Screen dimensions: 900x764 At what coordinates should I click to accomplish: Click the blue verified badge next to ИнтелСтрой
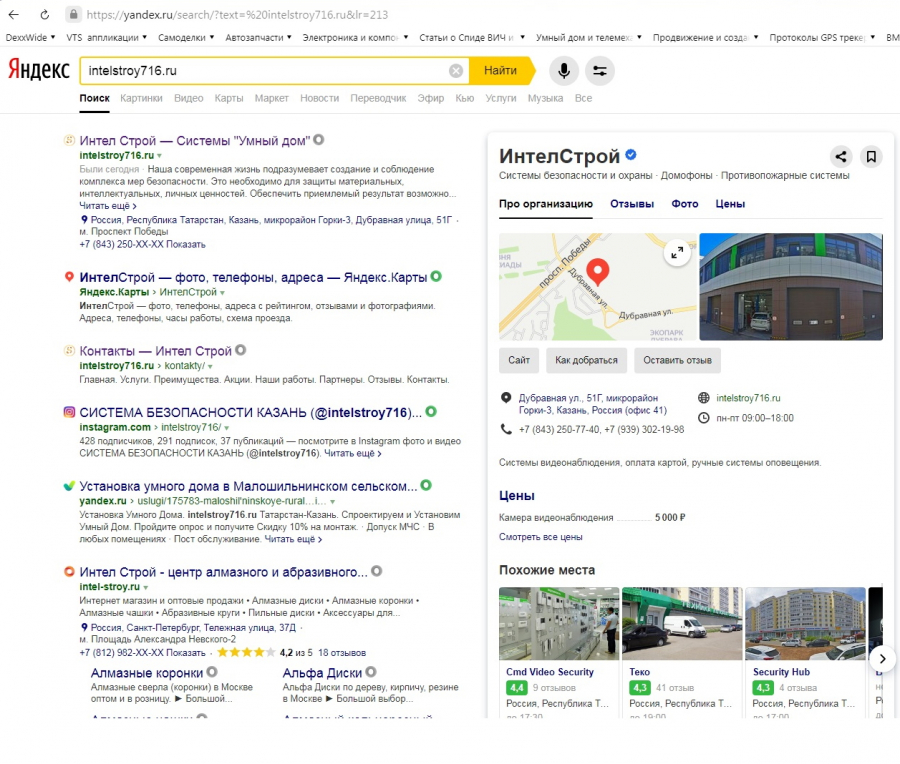(631, 154)
